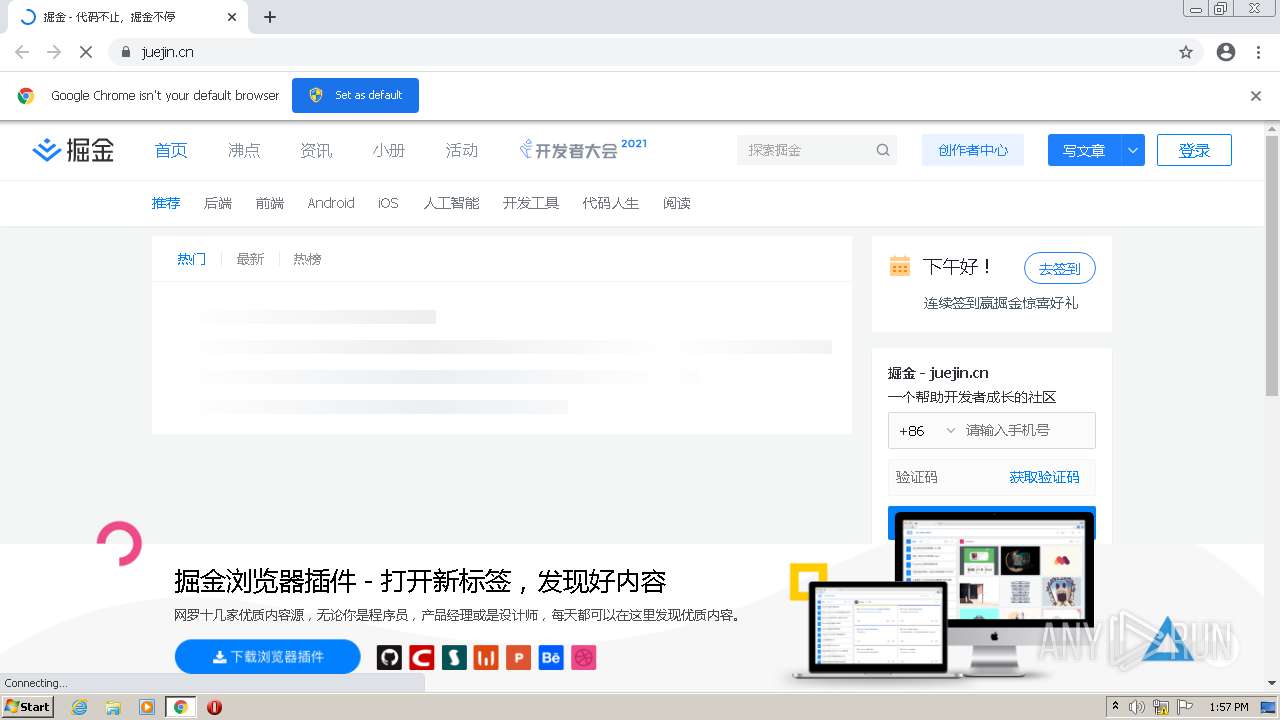Open the 小册 navigation item

coord(389,150)
